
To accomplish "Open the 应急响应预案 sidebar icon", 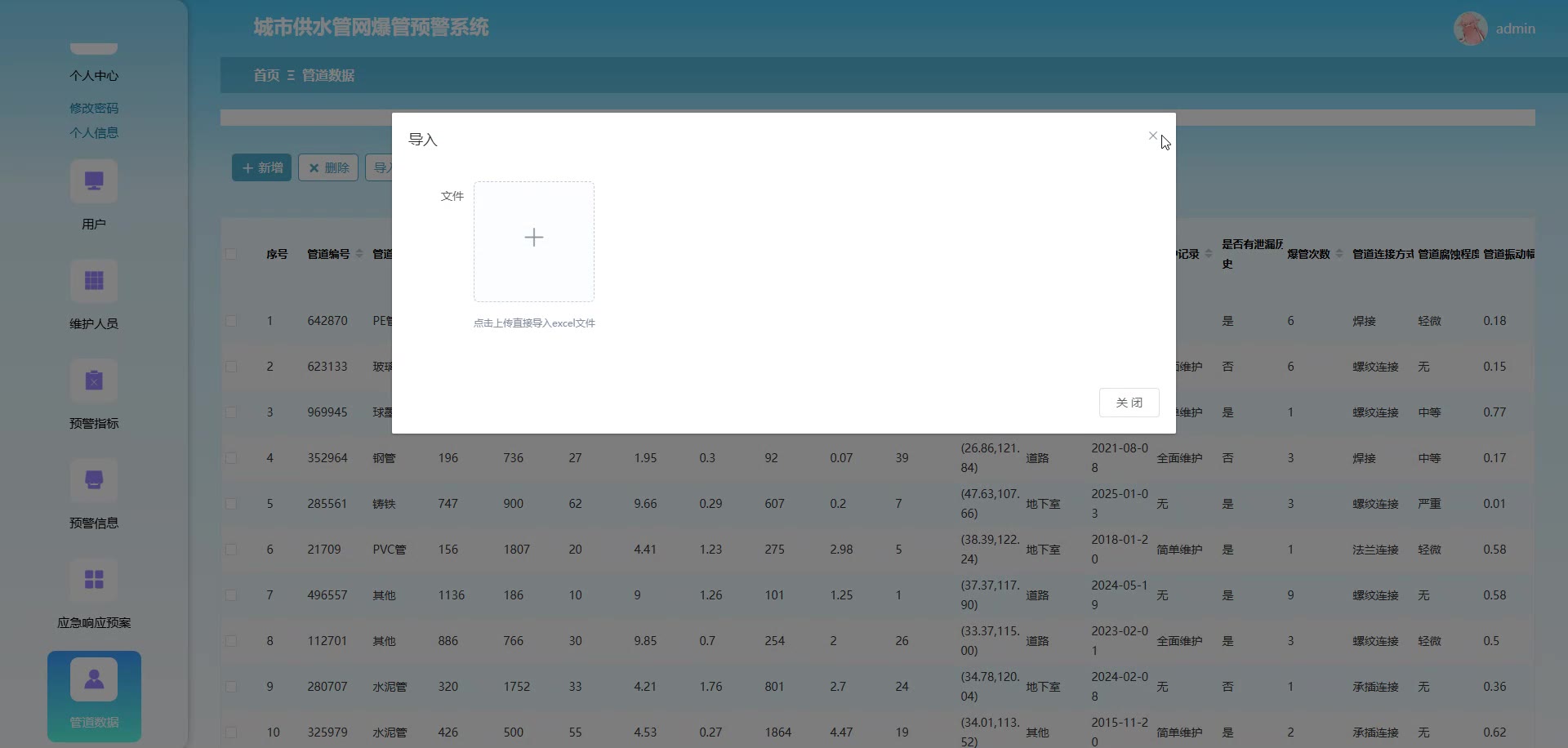I will pos(94,580).
